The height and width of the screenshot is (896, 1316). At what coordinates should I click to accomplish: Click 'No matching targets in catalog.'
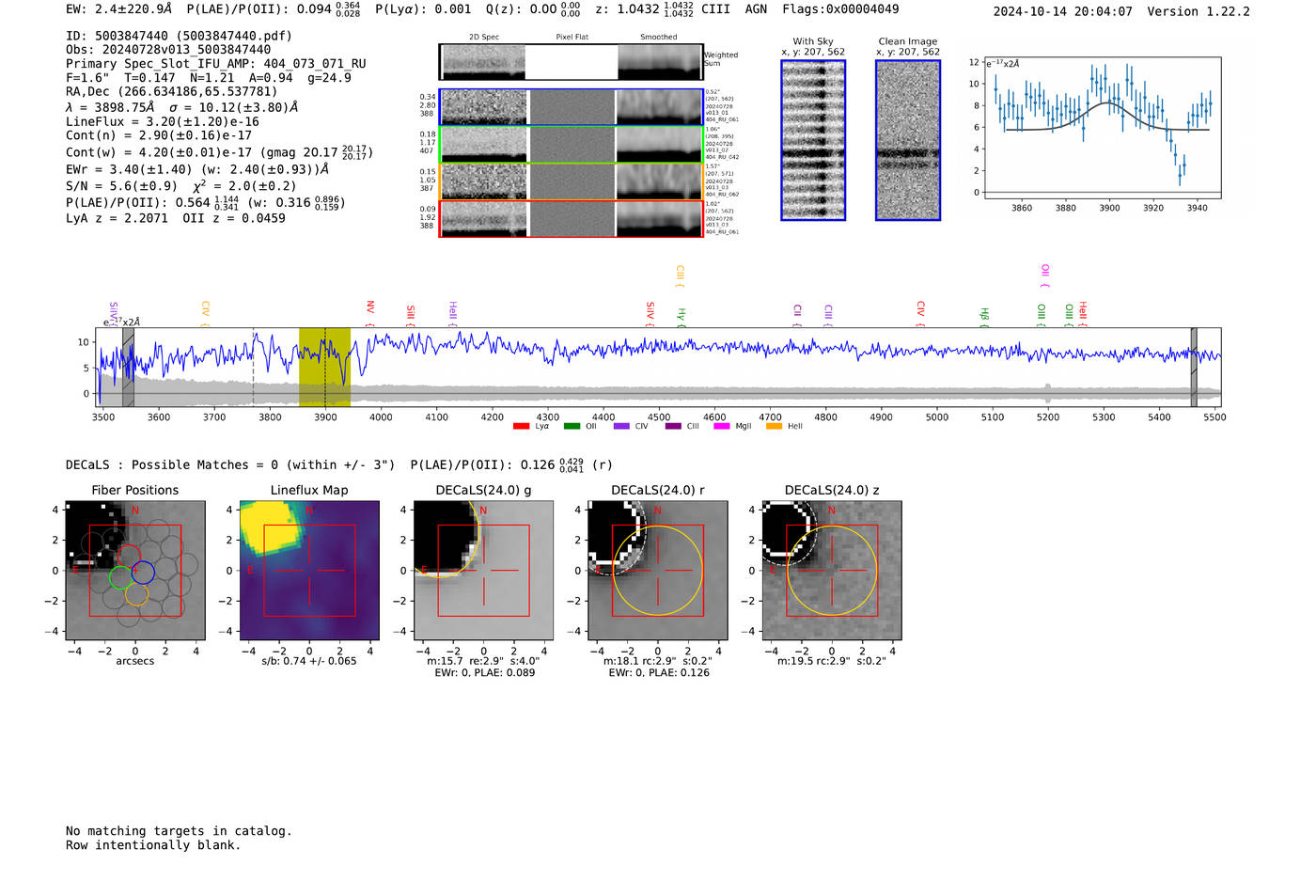[x=179, y=831]
